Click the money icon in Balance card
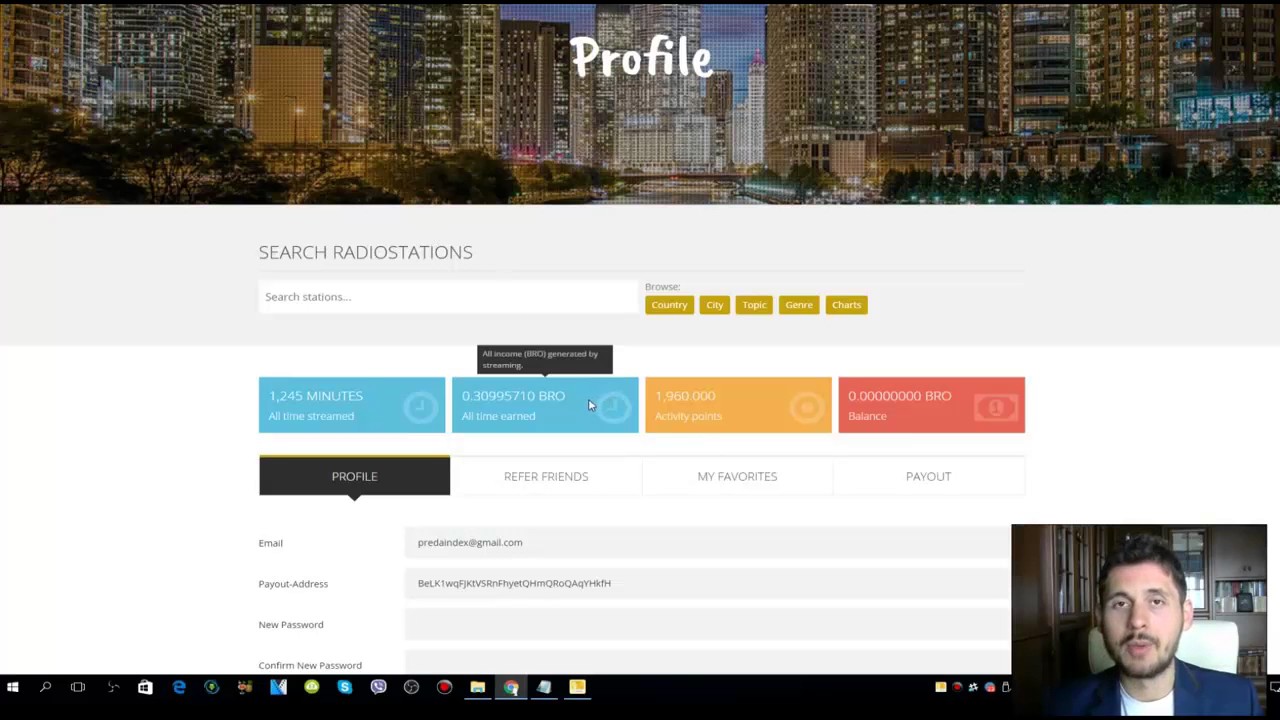 coord(996,407)
